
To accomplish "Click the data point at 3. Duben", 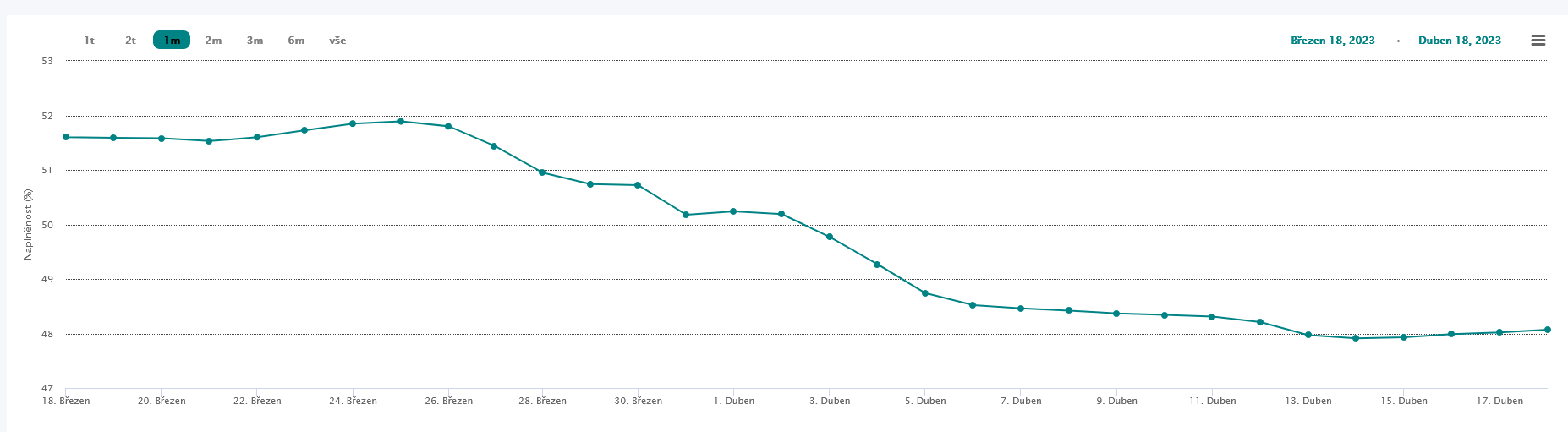I will pos(830,237).
